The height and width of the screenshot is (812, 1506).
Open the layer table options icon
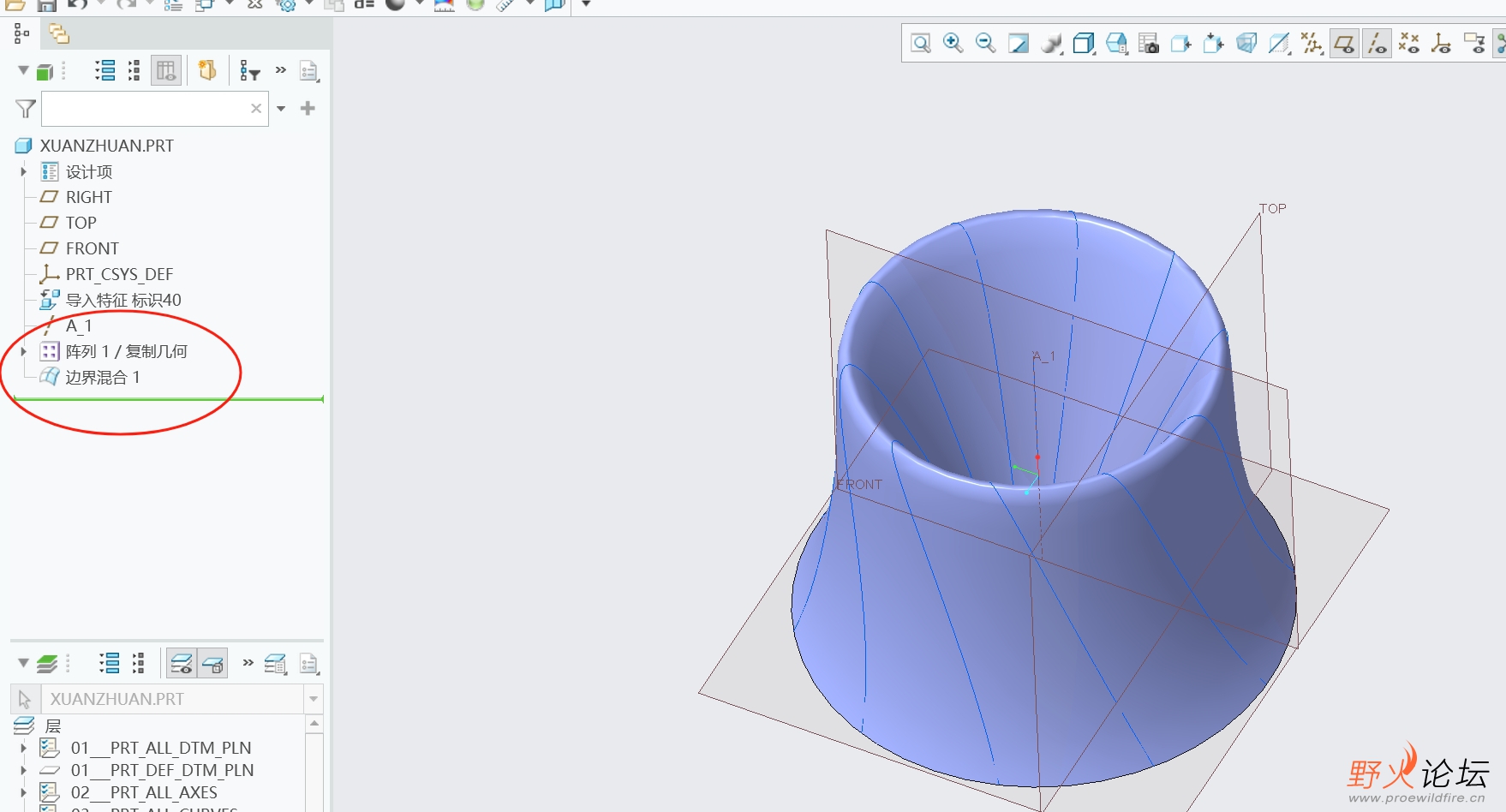[275, 663]
